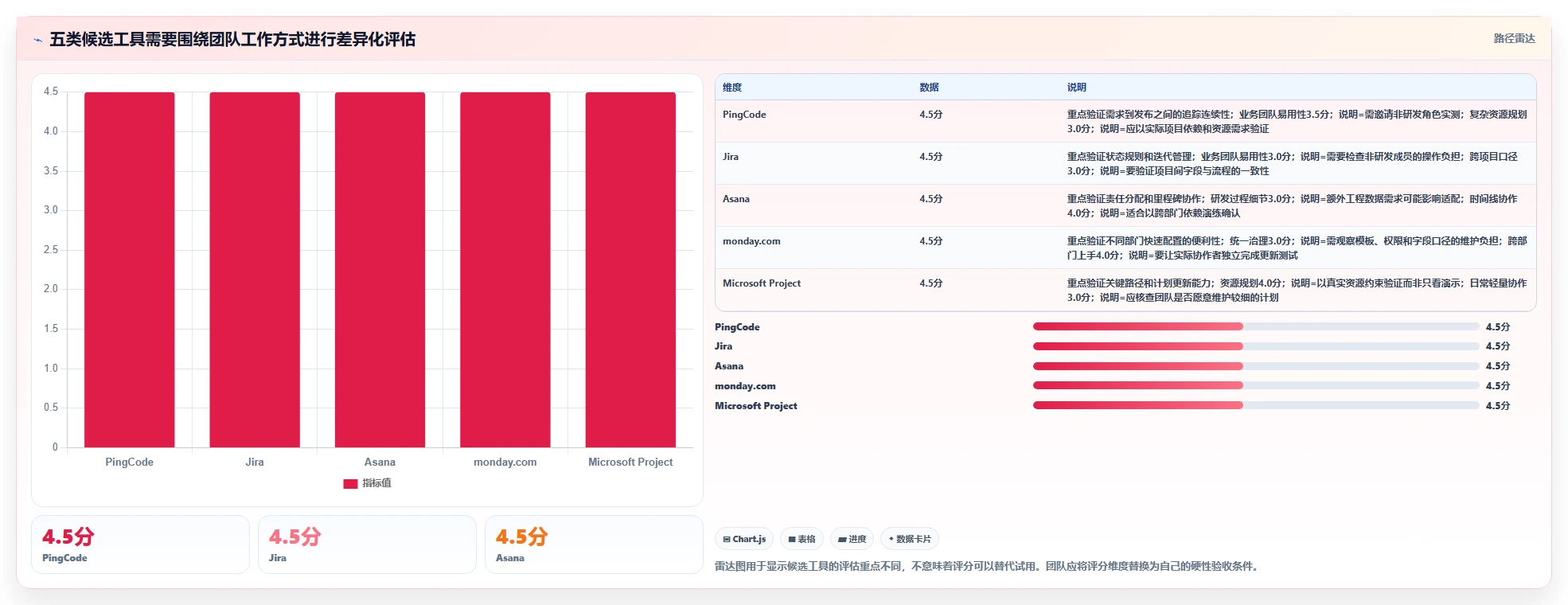Click the 表格 tag chip
Image resolution: width=1568 pixels, height=605 pixels.
tap(802, 539)
